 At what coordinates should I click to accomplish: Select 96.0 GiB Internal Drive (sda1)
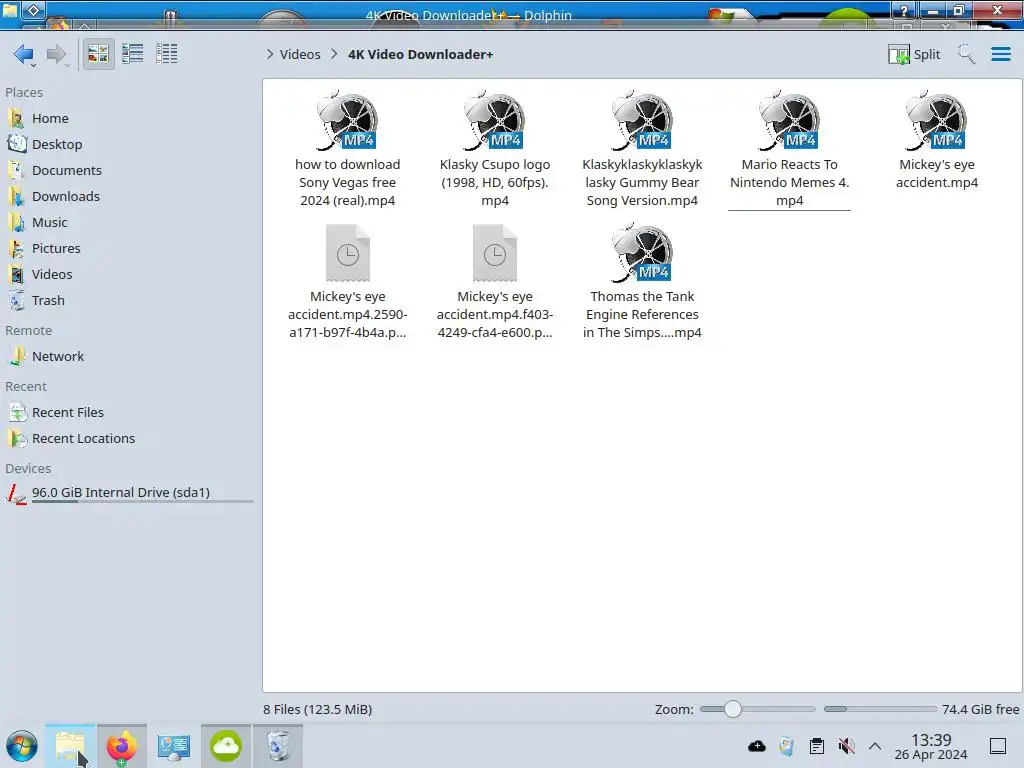pos(129,494)
